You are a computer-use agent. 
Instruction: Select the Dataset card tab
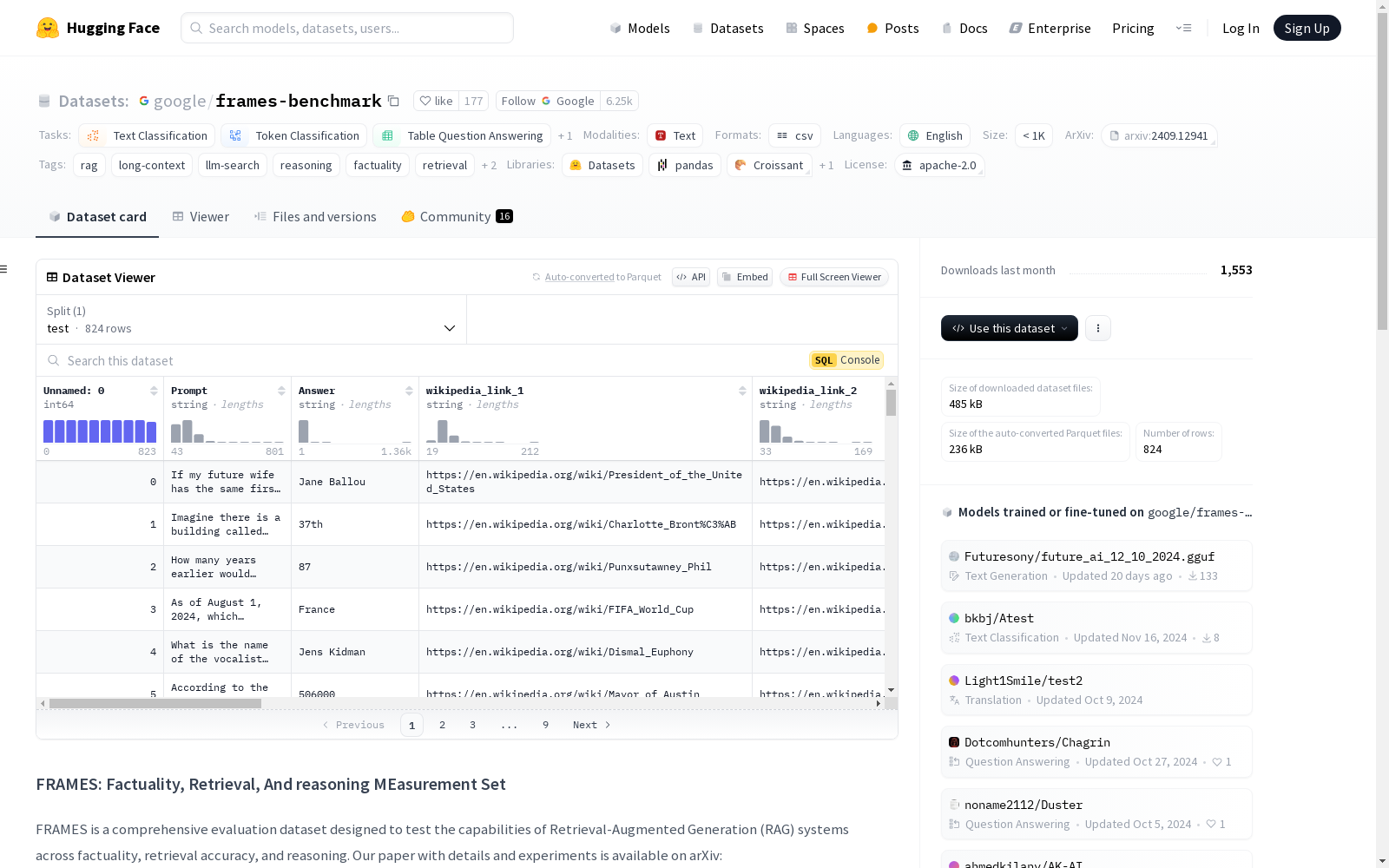97,217
